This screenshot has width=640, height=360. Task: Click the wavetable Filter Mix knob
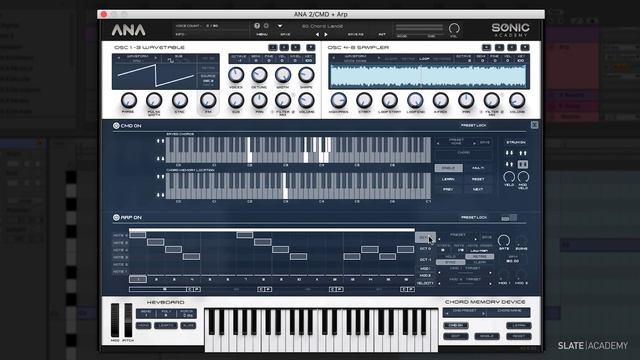pos(283,100)
